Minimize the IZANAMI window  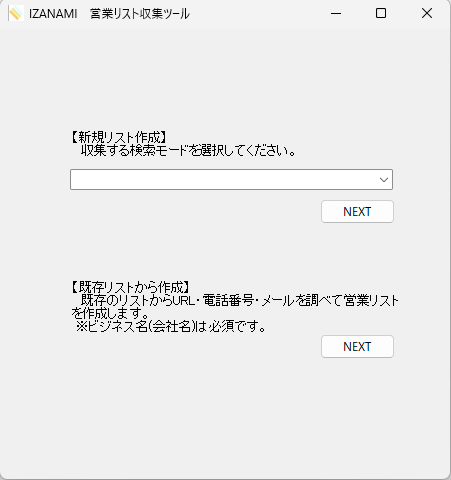(336, 14)
